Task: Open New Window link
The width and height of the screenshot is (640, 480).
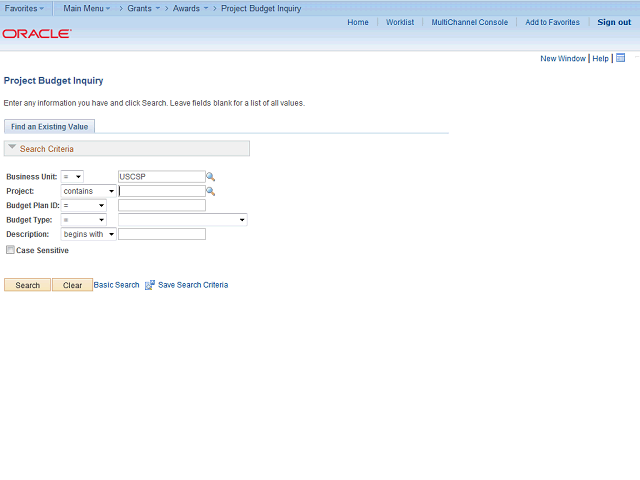Action: coord(563,58)
